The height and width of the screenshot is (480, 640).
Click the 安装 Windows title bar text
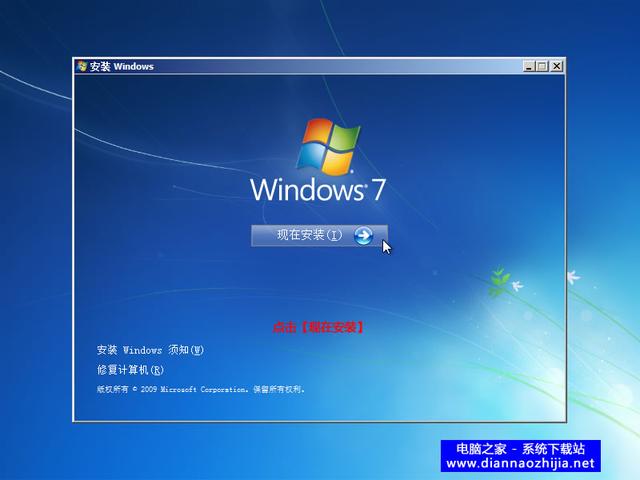pyautogui.click(x=122, y=67)
